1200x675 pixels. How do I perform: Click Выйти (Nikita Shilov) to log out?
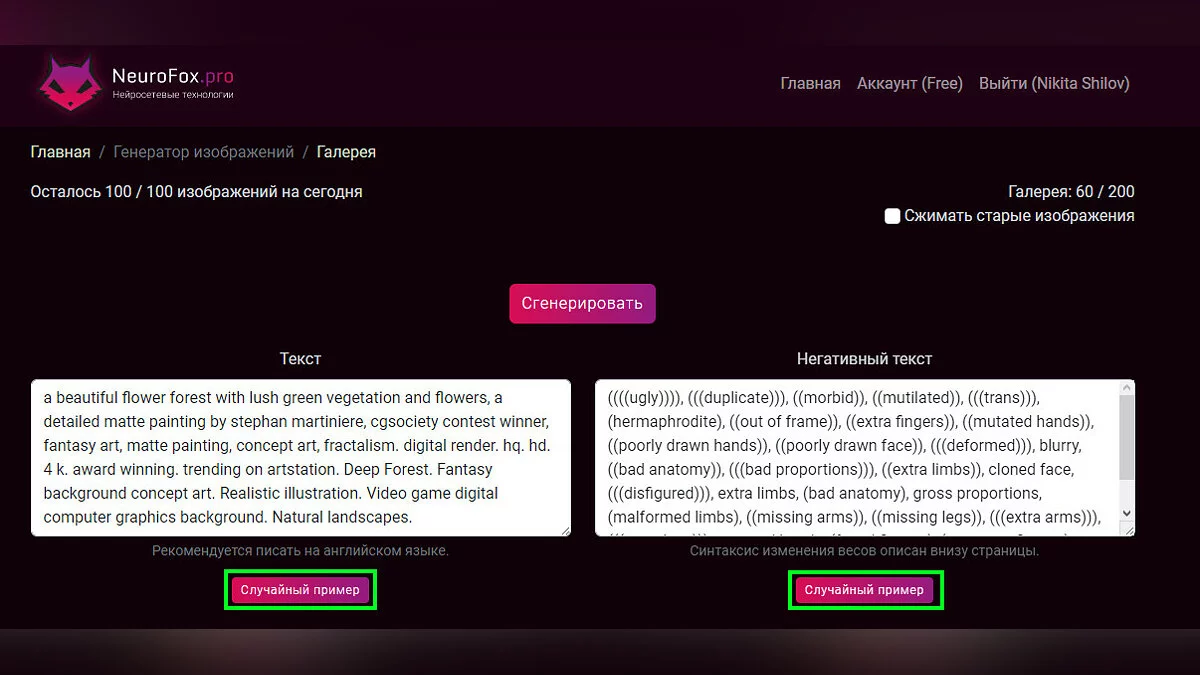pyautogui.click(x=1054, y=84)
